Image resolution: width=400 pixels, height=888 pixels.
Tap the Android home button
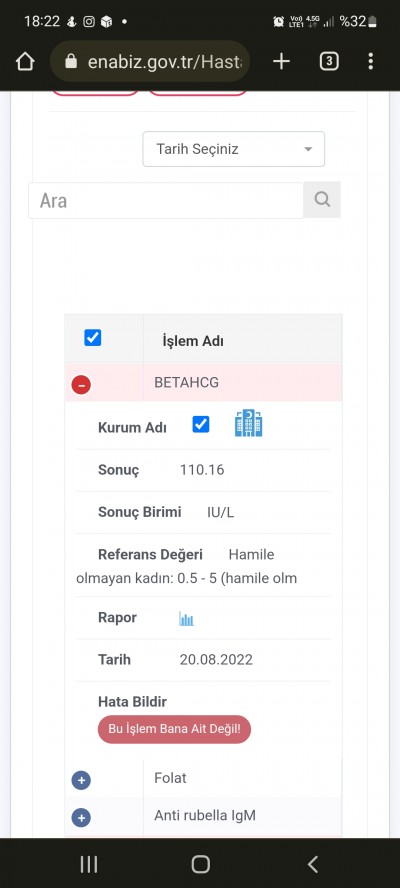pyautogui.click(x=201, y=864)
